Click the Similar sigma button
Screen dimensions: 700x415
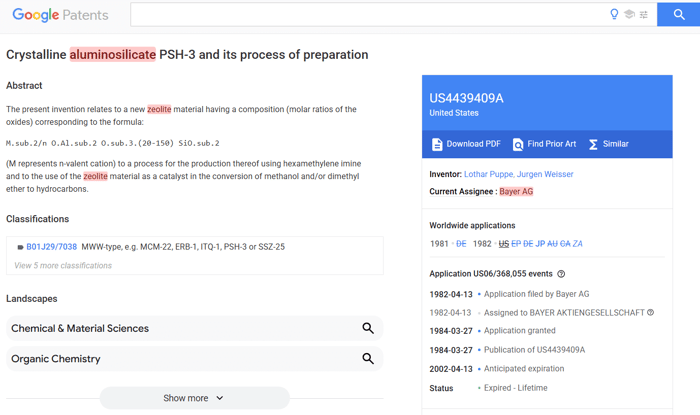coord(608,144)
